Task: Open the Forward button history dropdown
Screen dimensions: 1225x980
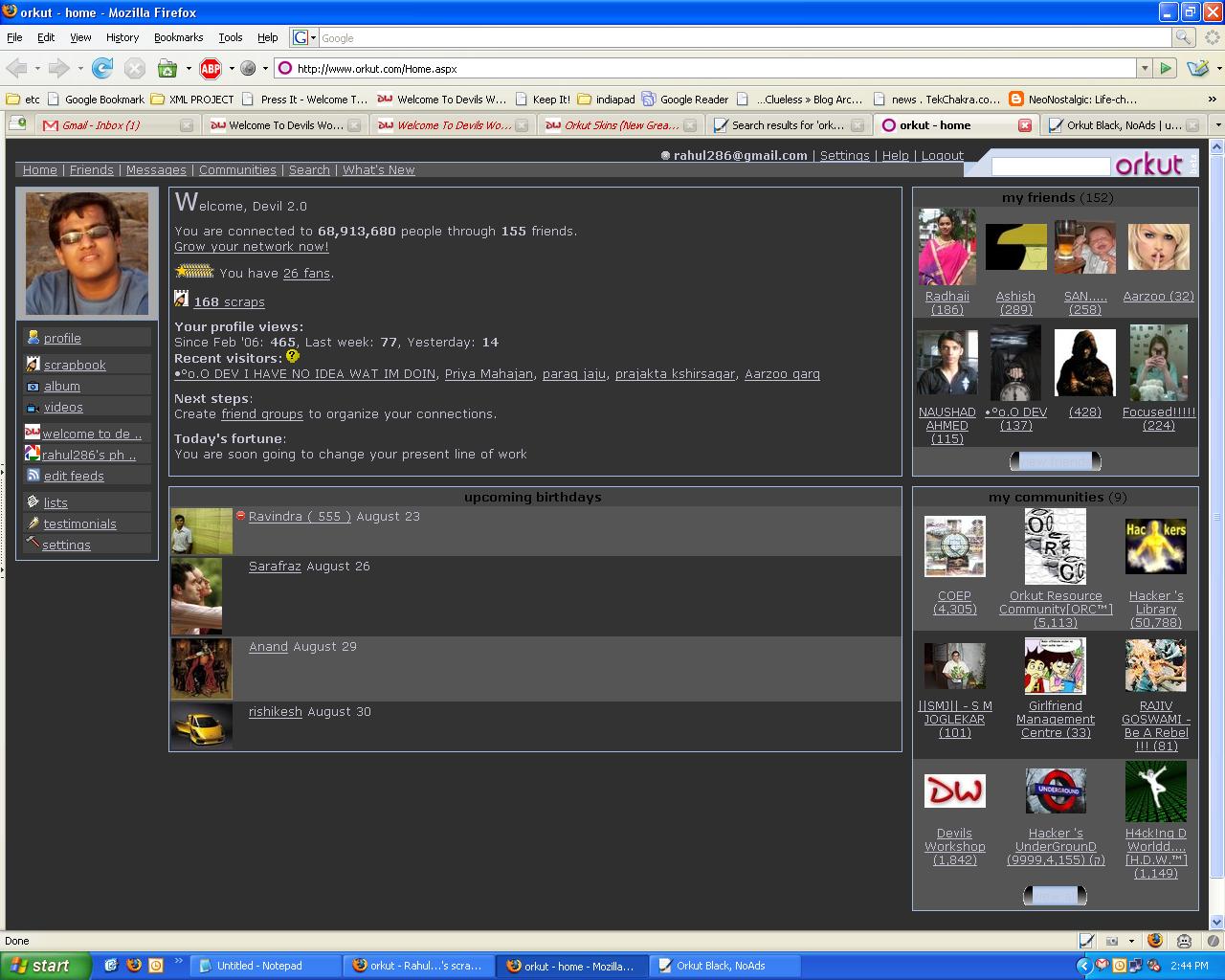Action: pos(80,69)
